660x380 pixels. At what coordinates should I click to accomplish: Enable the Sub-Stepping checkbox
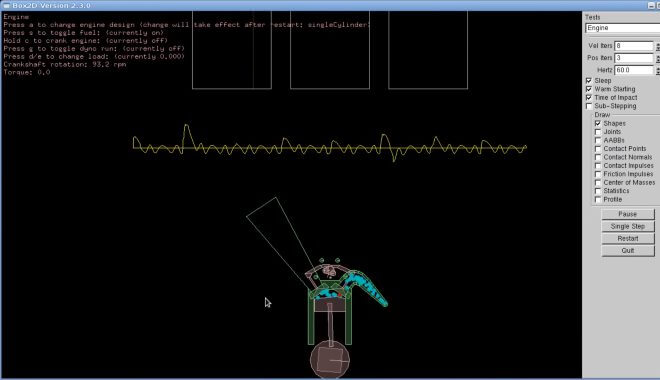click(589, 106)
